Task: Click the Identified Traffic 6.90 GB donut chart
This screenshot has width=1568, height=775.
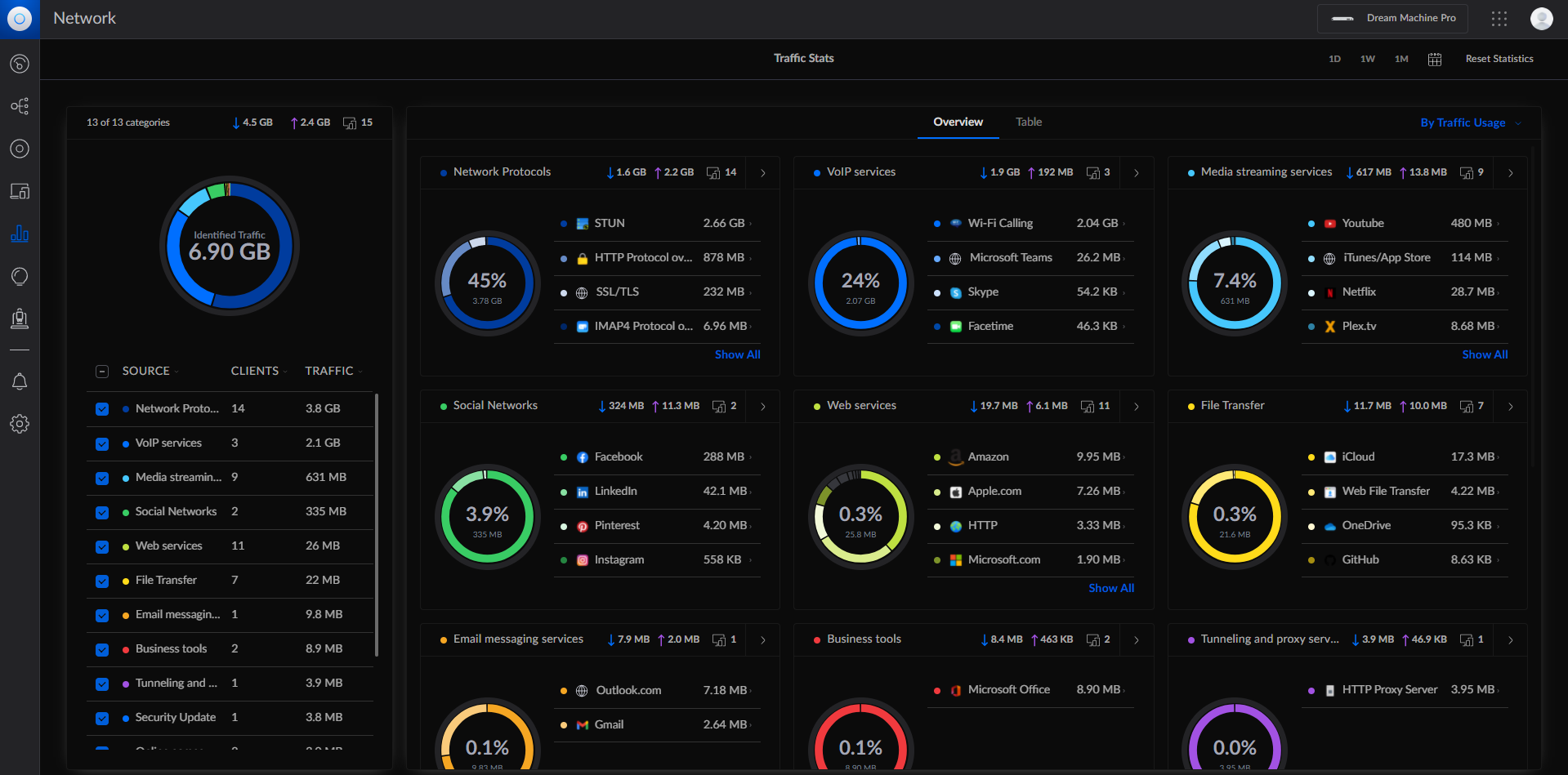Action: click(x=230, y=246)
